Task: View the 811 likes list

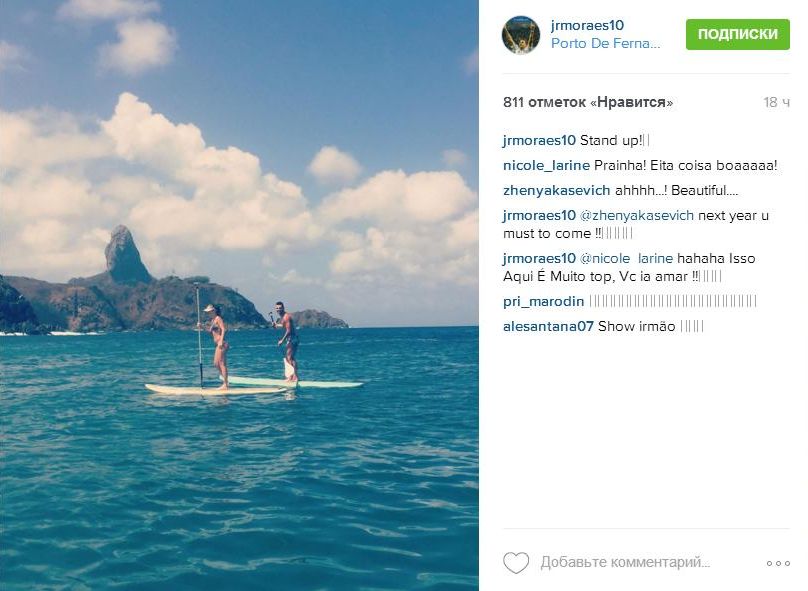Action: [x=588, y=102]
